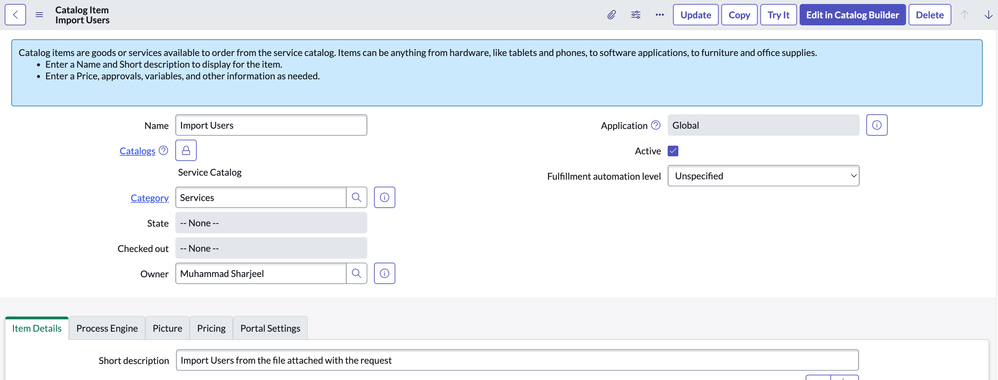
Task: Uncheck the Active checkbox
Action: [x=673, y=151]
